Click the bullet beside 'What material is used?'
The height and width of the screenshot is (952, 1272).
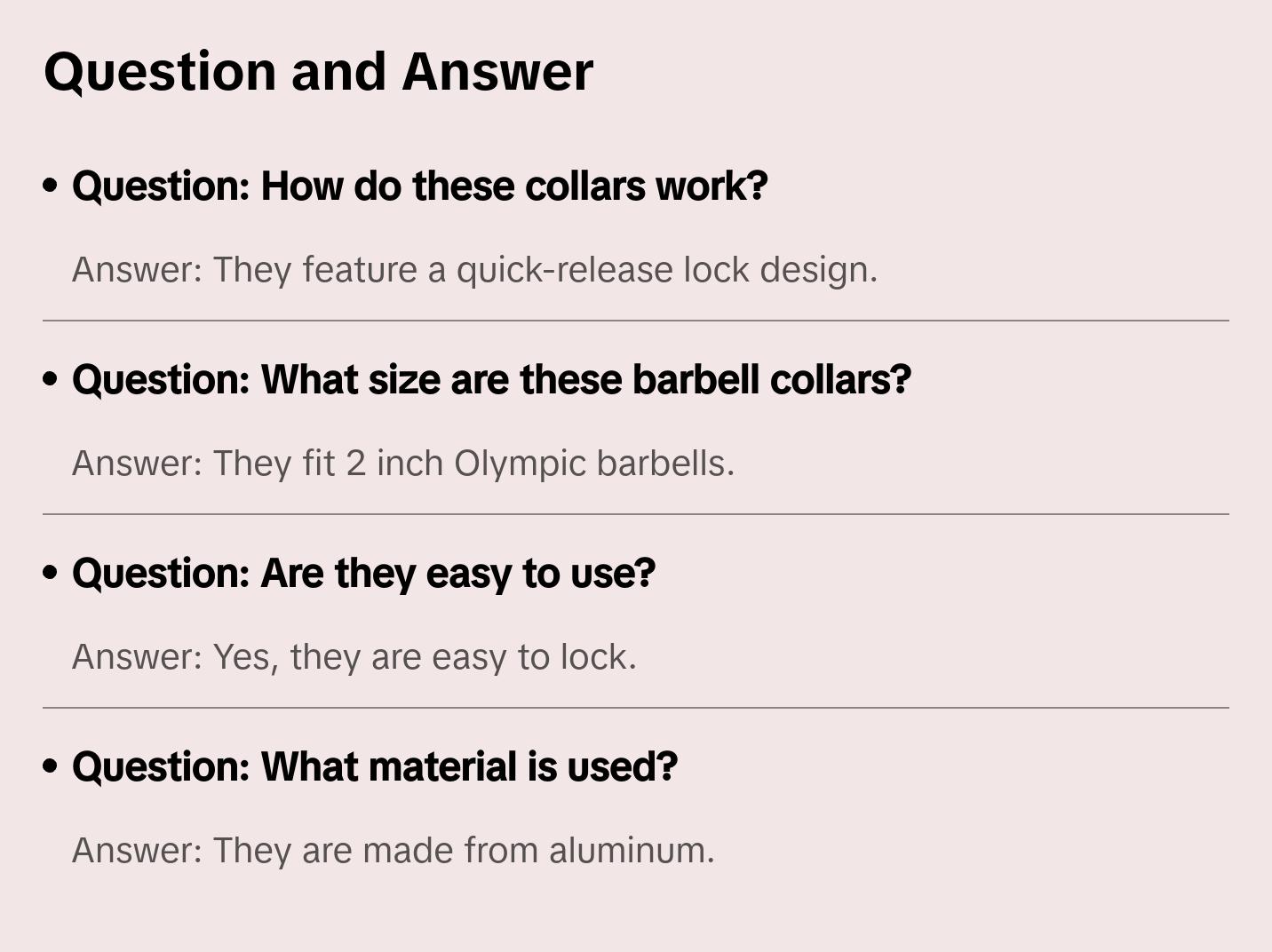(x=51, y=766)
